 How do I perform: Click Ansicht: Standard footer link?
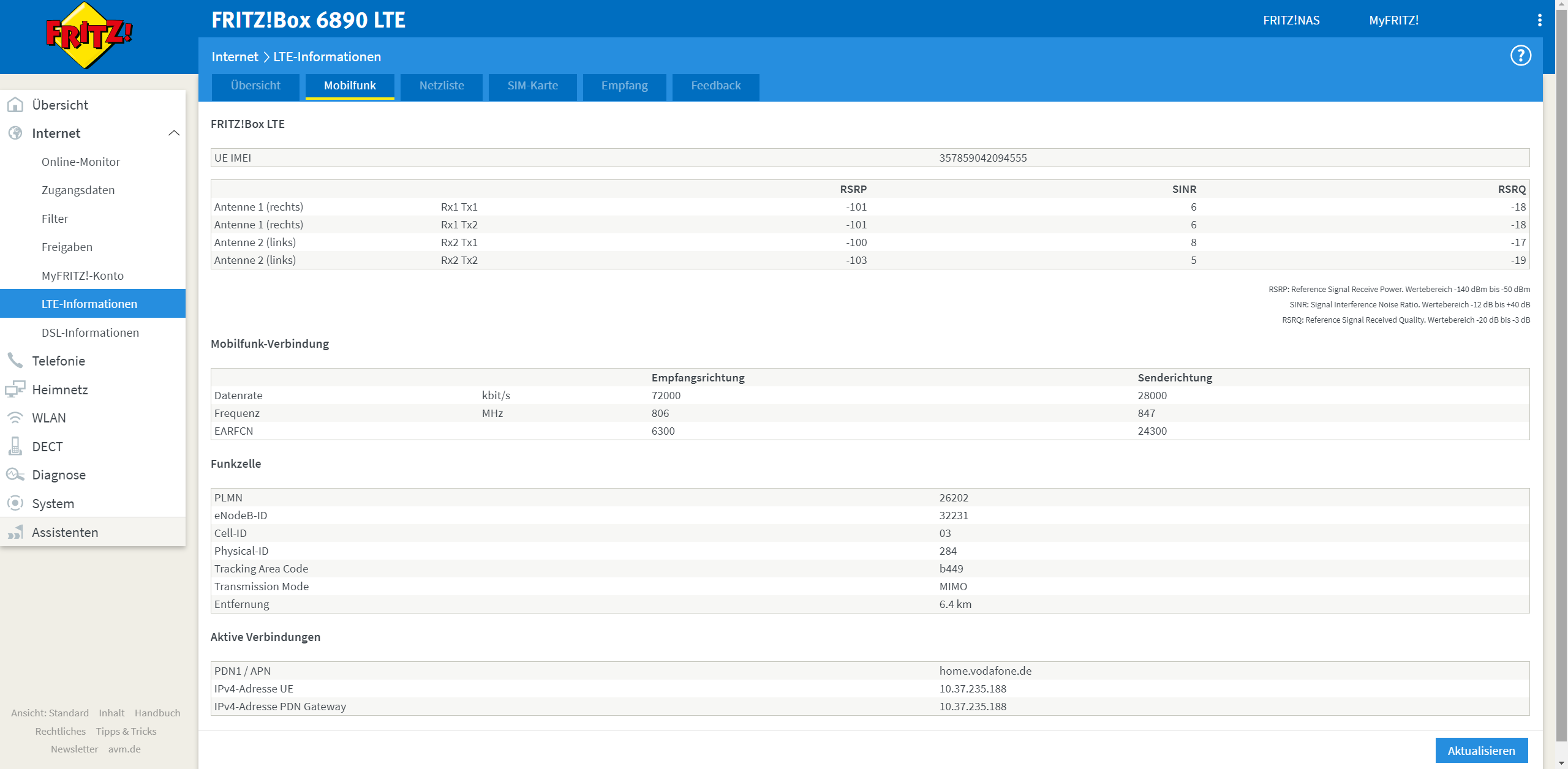pyautogui.click(x=50, y=713)
